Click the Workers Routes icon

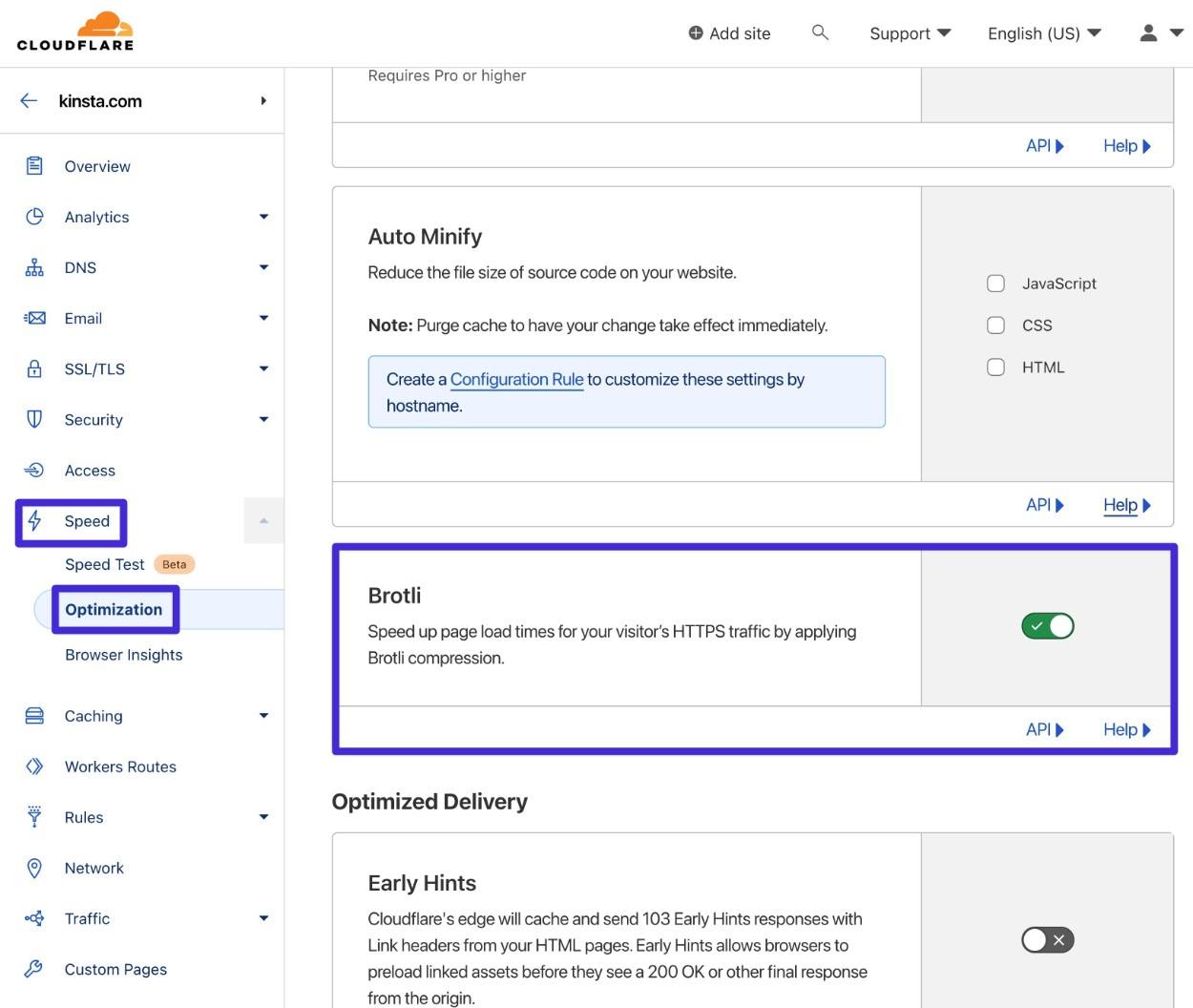(x=32, y=764)
